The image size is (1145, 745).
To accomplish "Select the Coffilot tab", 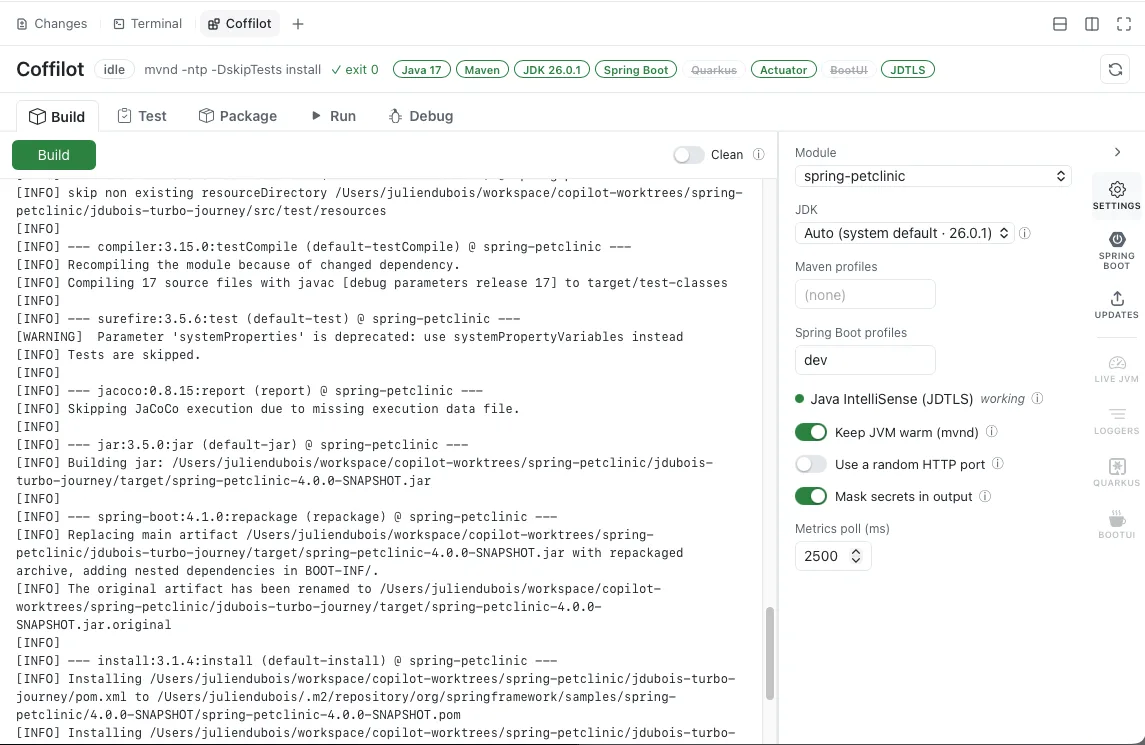I will [x=240, y=24].
